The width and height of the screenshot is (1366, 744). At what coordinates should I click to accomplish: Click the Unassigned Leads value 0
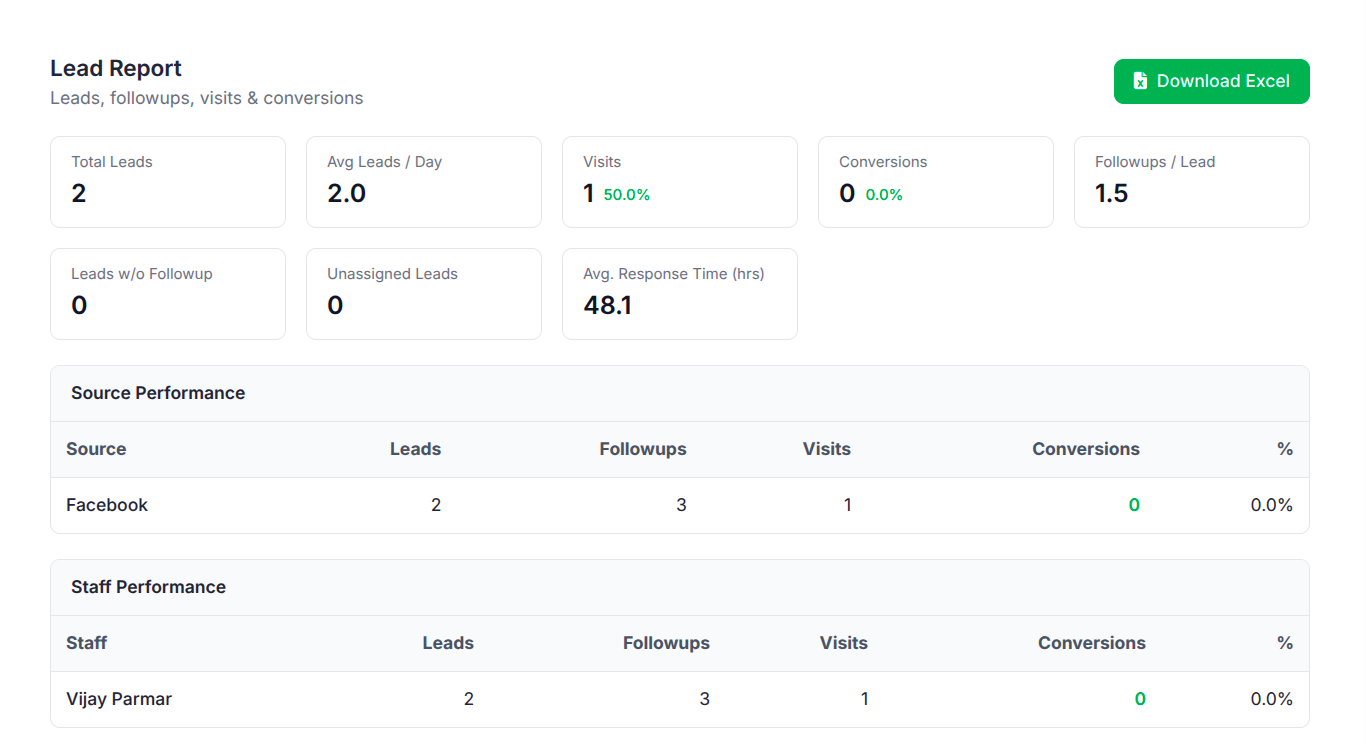tap(335, 305)
